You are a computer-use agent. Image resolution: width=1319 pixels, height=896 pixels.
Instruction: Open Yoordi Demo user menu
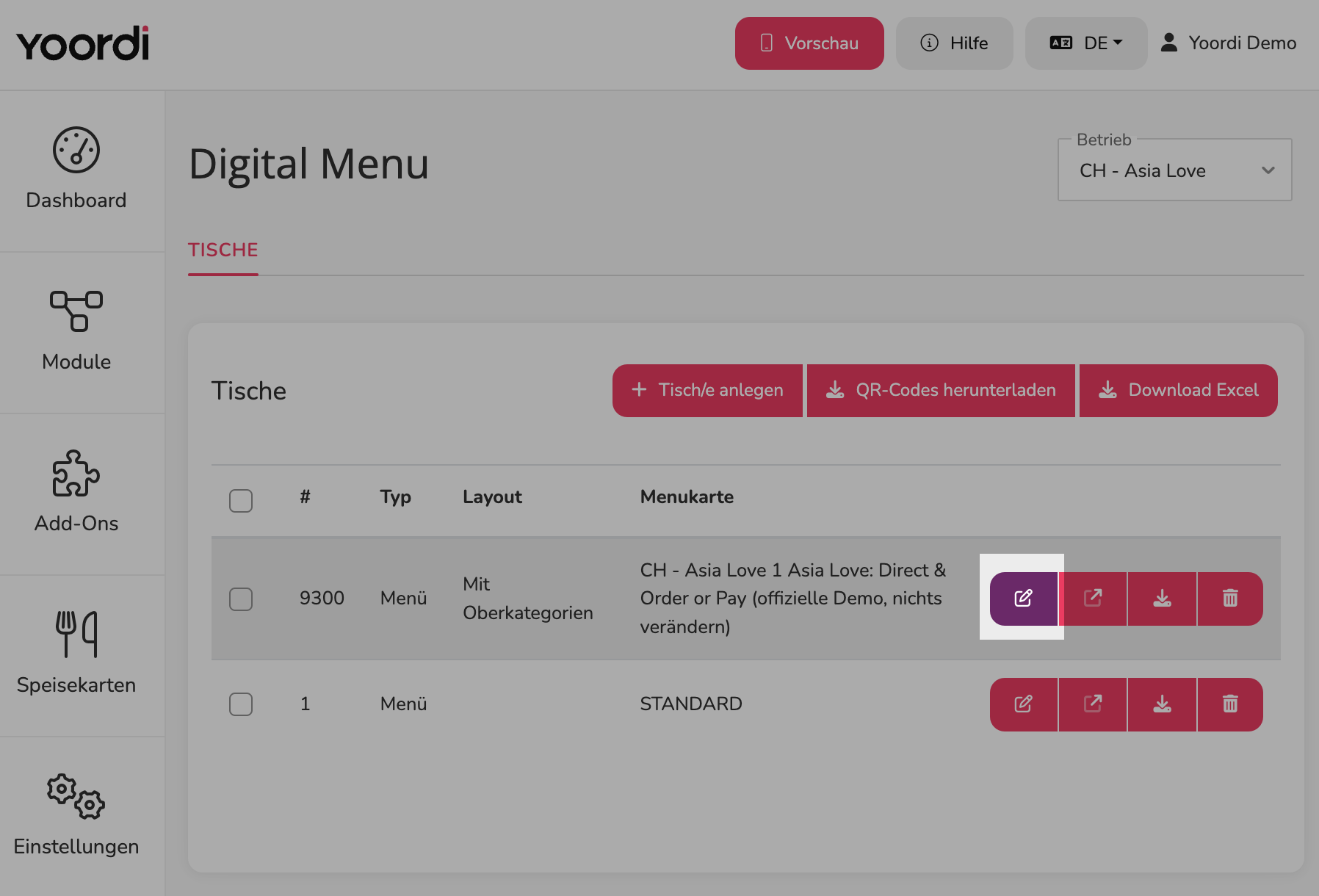1229,43
